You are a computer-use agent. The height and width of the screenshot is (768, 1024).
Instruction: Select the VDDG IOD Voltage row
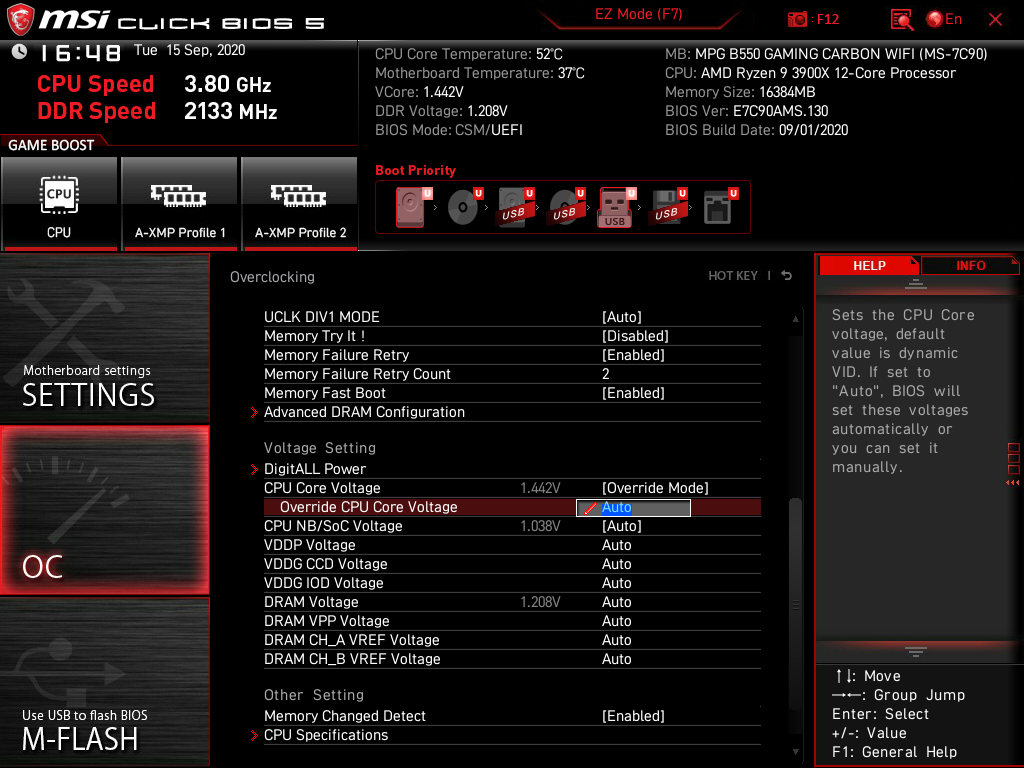[x=512, y=583]
